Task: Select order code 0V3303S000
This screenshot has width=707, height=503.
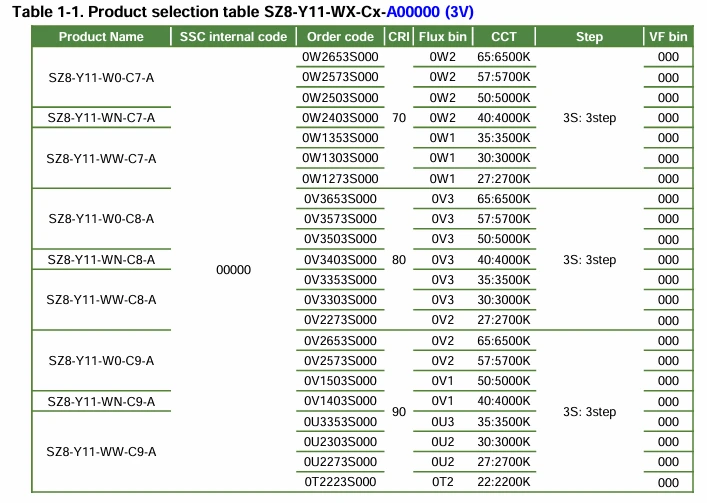Action: 340,300
